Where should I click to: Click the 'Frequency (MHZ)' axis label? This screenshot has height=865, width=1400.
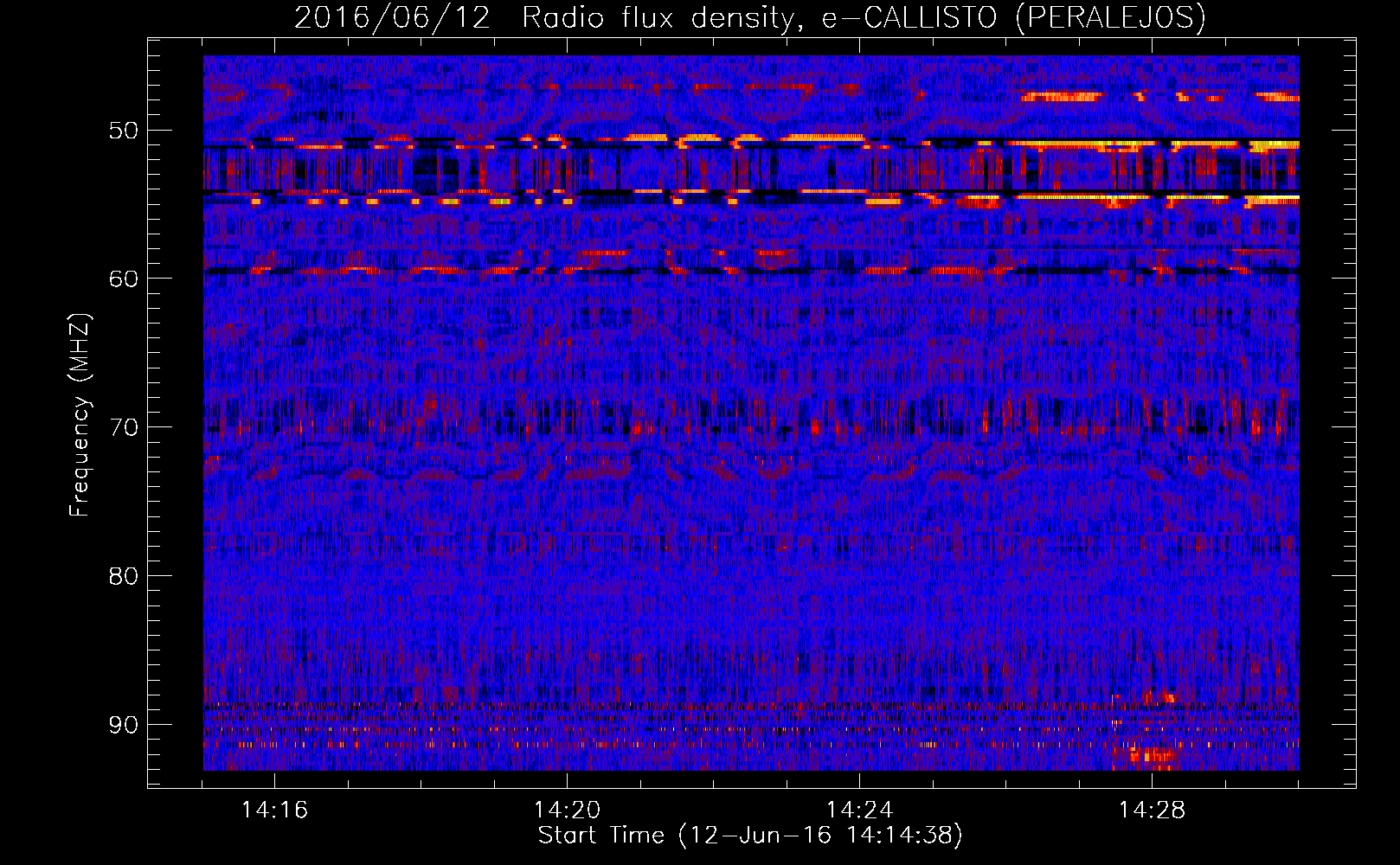pos(80,415)
